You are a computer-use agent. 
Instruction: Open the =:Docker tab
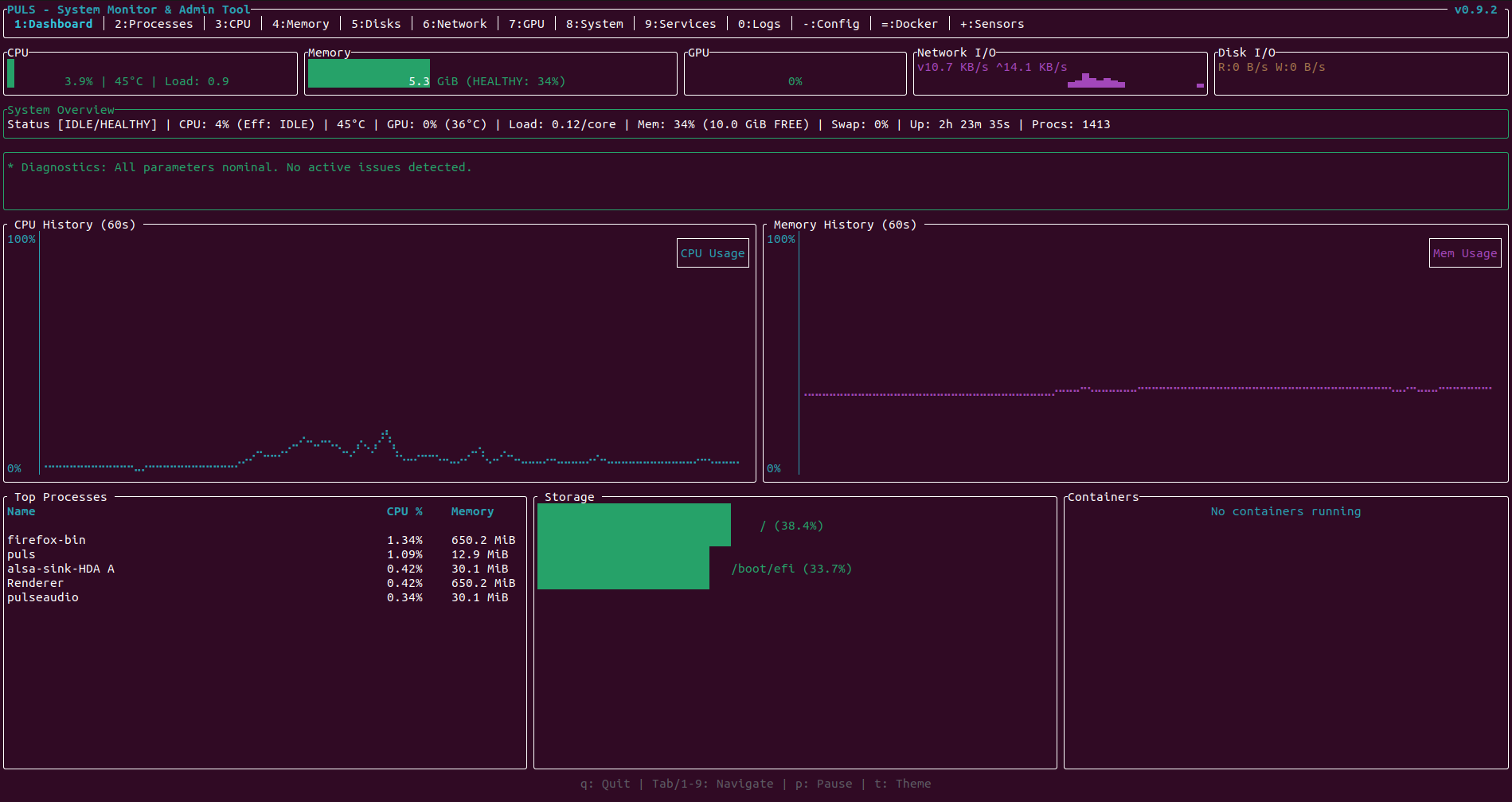click(909, 24)
